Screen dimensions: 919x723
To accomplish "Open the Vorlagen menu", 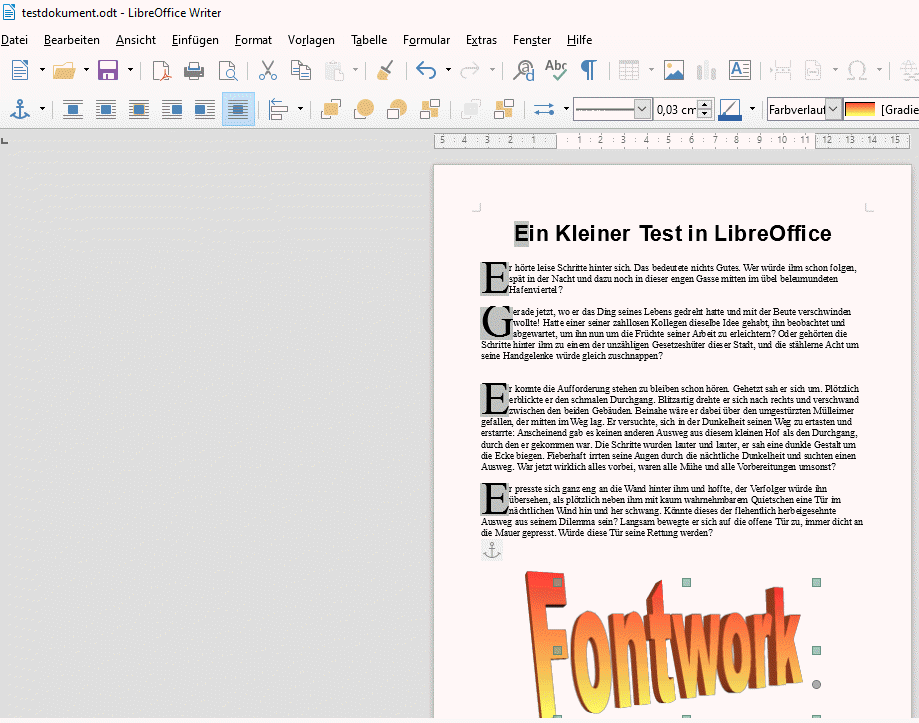I will click(311, 40).
